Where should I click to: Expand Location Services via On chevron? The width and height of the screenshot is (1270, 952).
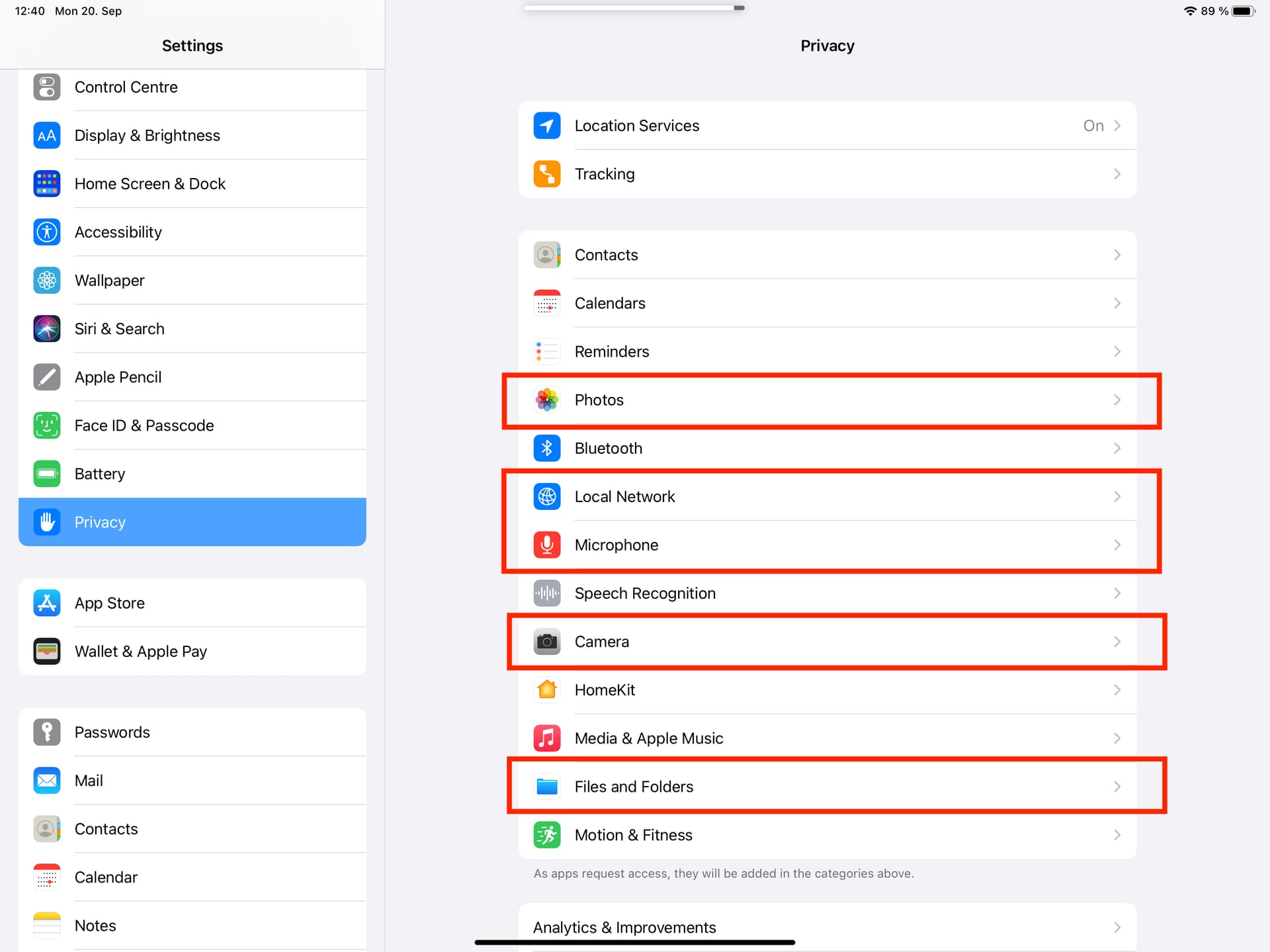coord(1117,126)
